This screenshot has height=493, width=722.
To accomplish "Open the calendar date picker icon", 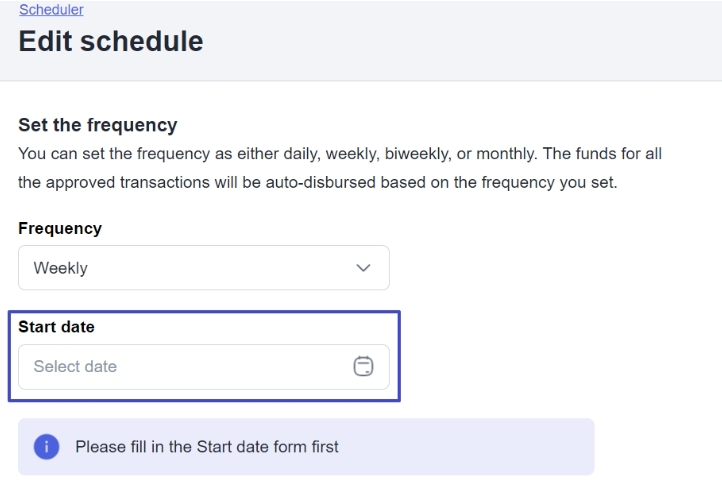I will (x=363, y=367).
